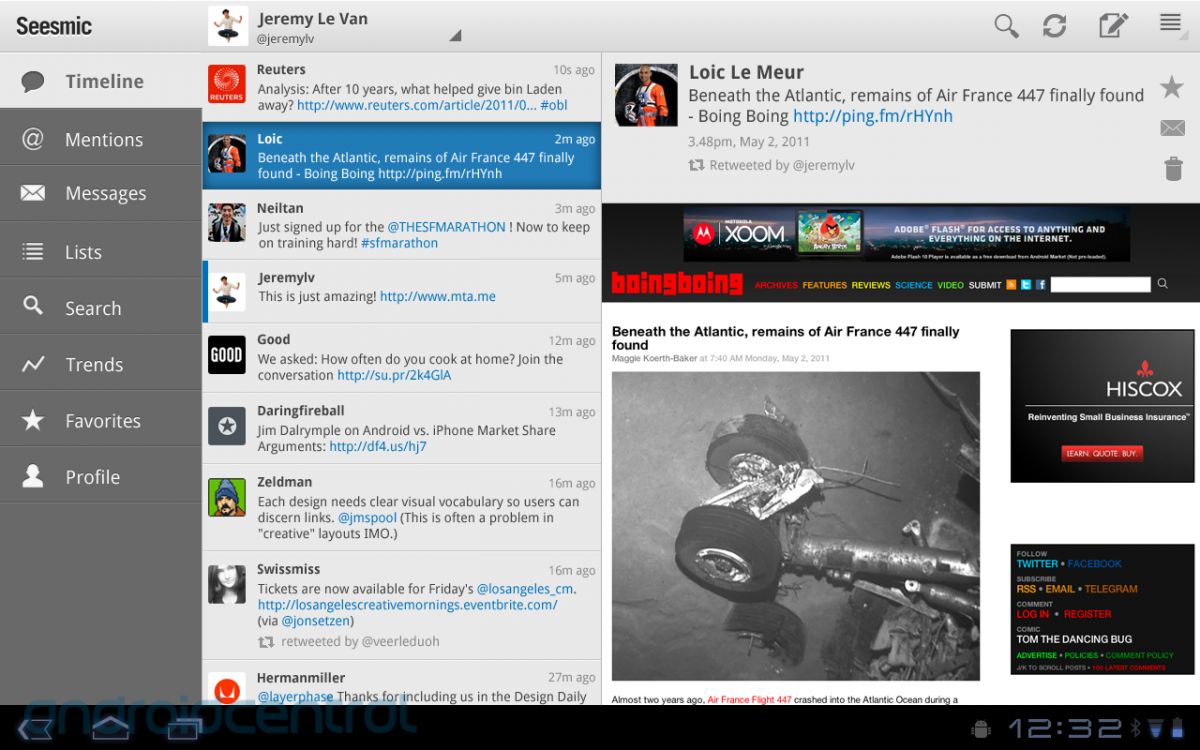Open the FACEBOOK follow link
The width and height of the screenshot is (1200, 750).
coord(1095,564)
